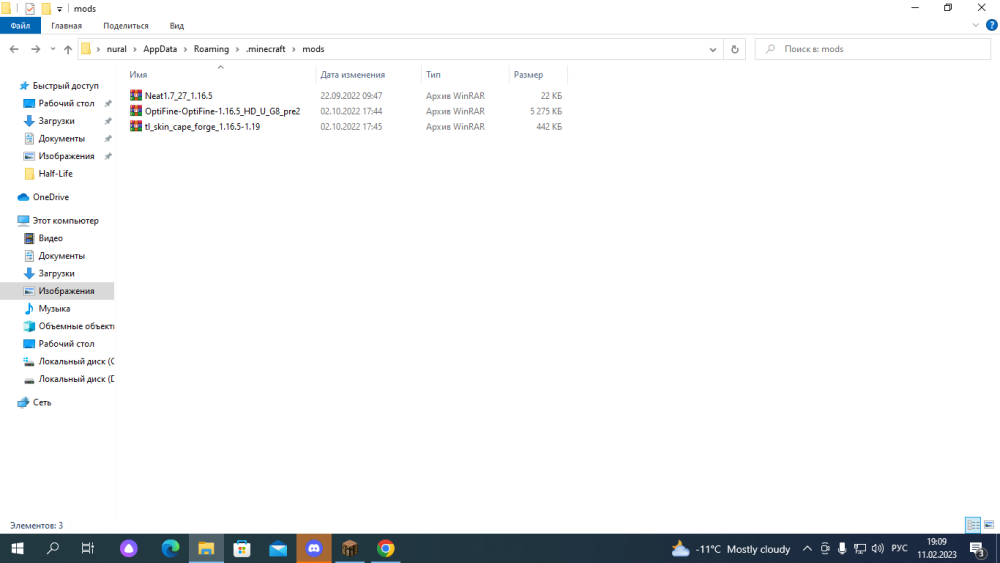Viewport: 1000px width, 563px height.
Task: Sort by the Размер column header
Action: [x=528, y=75]
